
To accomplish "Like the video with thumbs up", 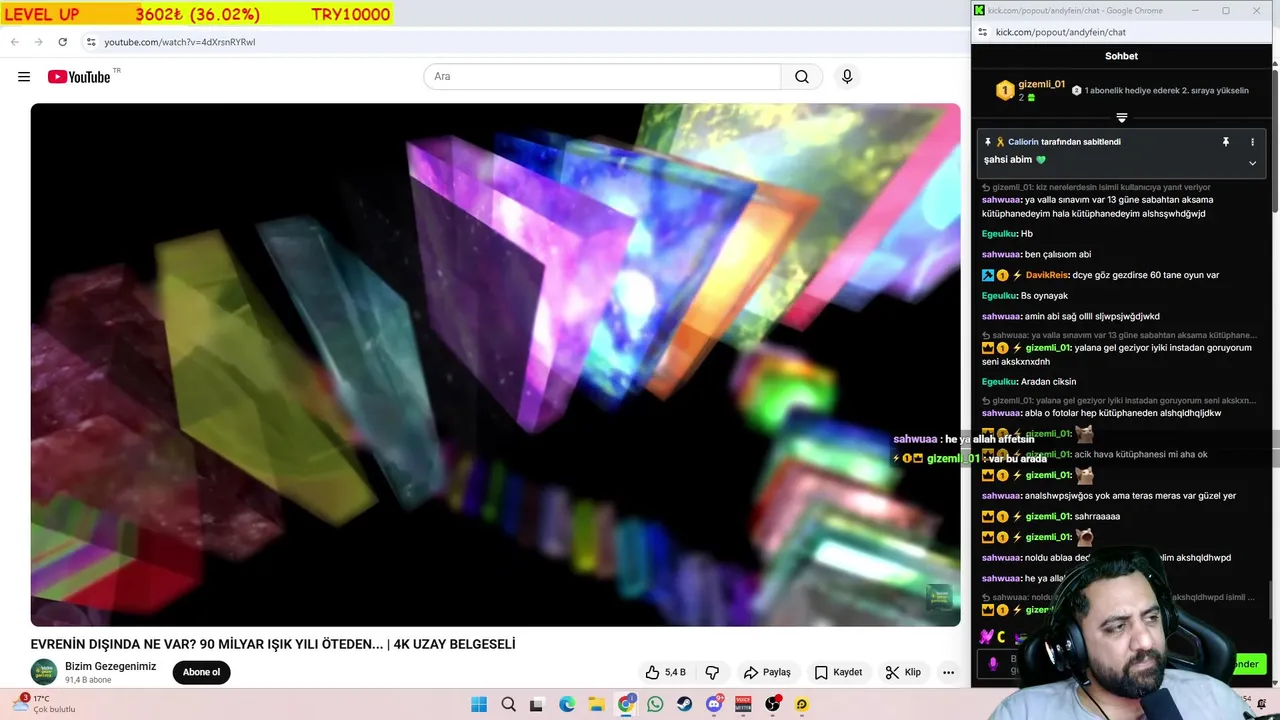I will tap(652, 672).
